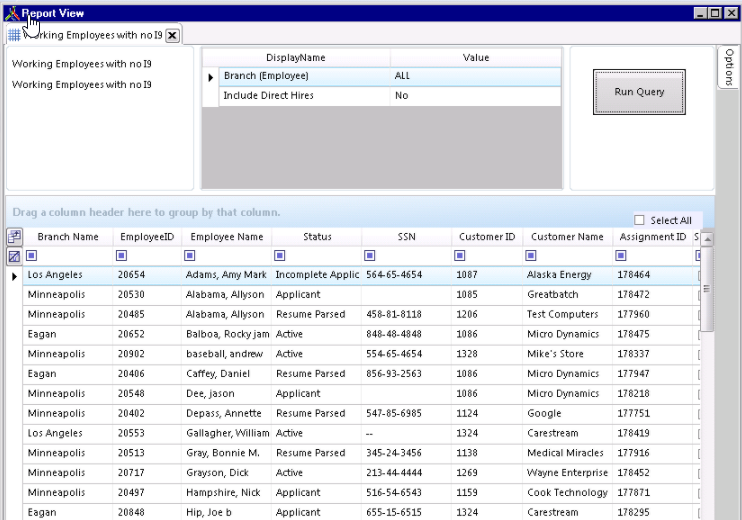Click the No value for Include Direct Hires
742x520 pixels.
[x=475, y=96]
